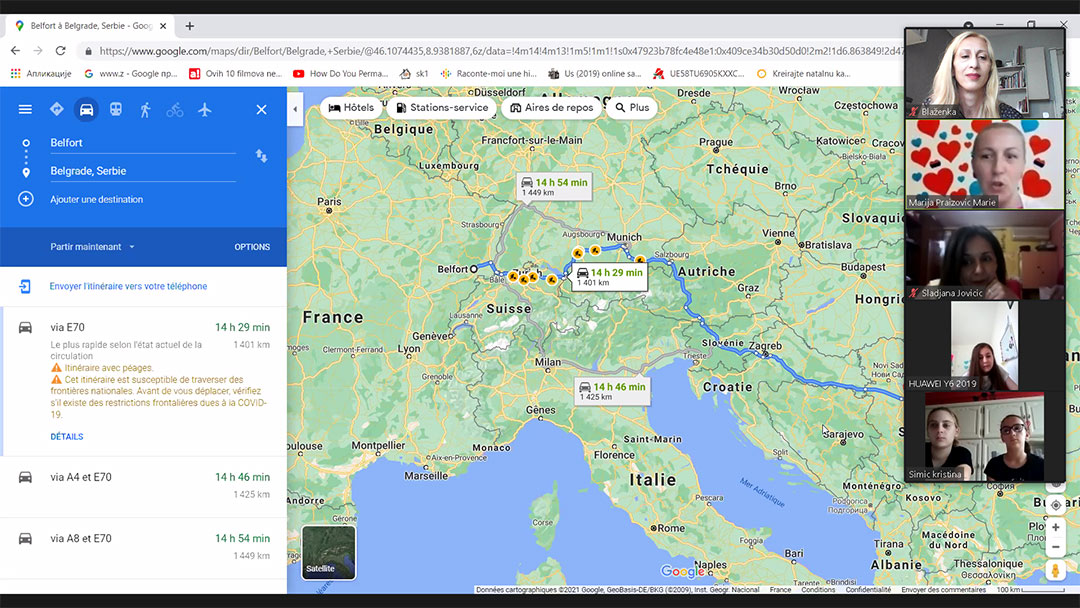1080x608 pixels.
Task: Show your location on map
Action: tap(1055, 505)
